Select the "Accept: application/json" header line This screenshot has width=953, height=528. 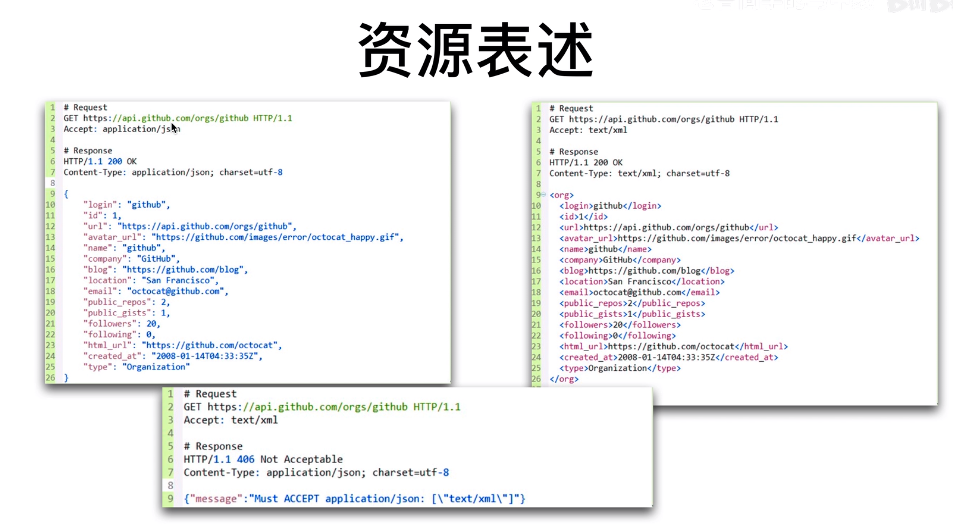click(122, 129)
